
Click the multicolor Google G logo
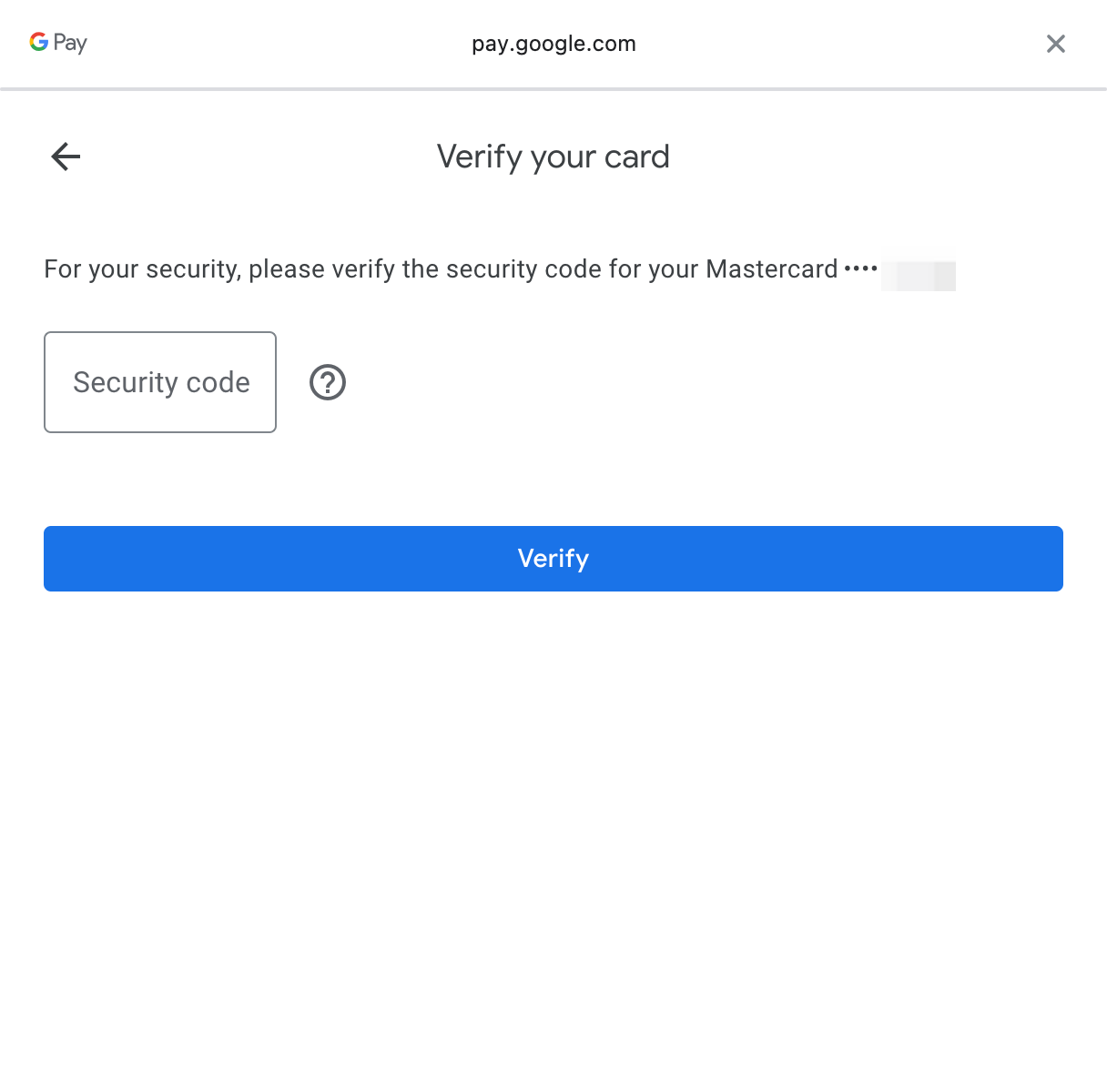[38, 42]
